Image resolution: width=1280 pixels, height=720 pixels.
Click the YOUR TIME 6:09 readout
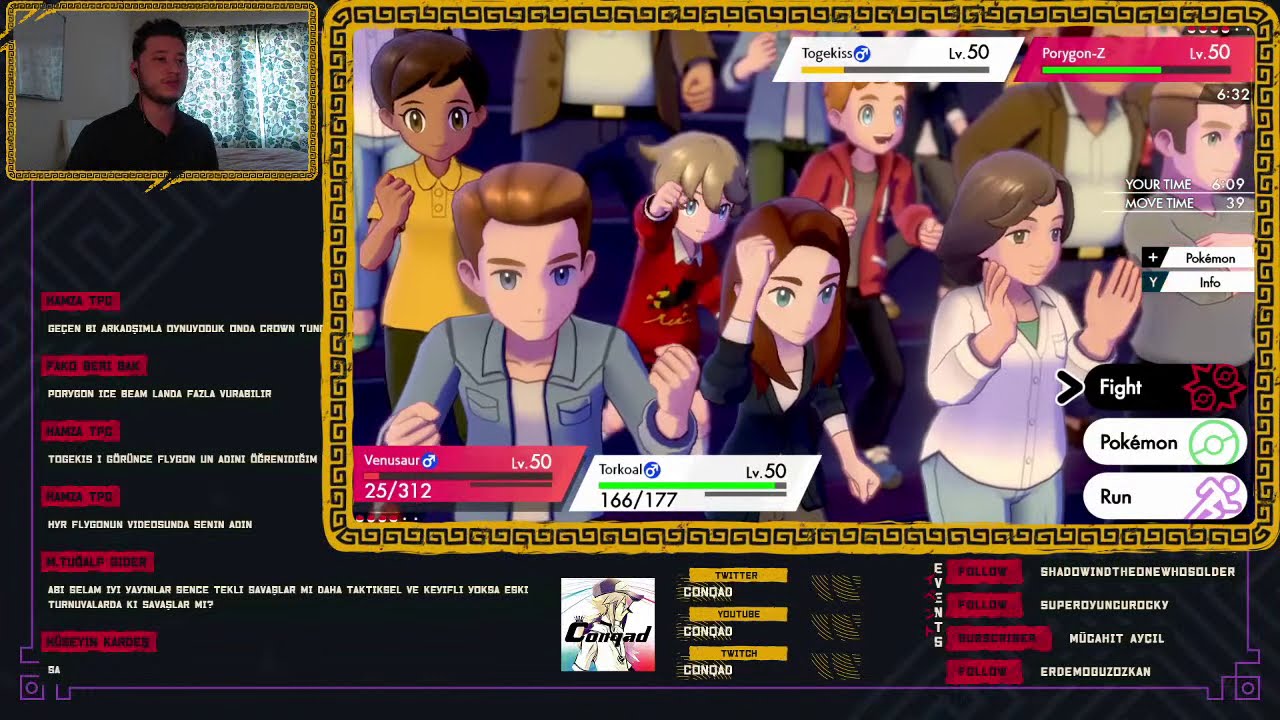pyautogui.click(x=1185, y=185)
